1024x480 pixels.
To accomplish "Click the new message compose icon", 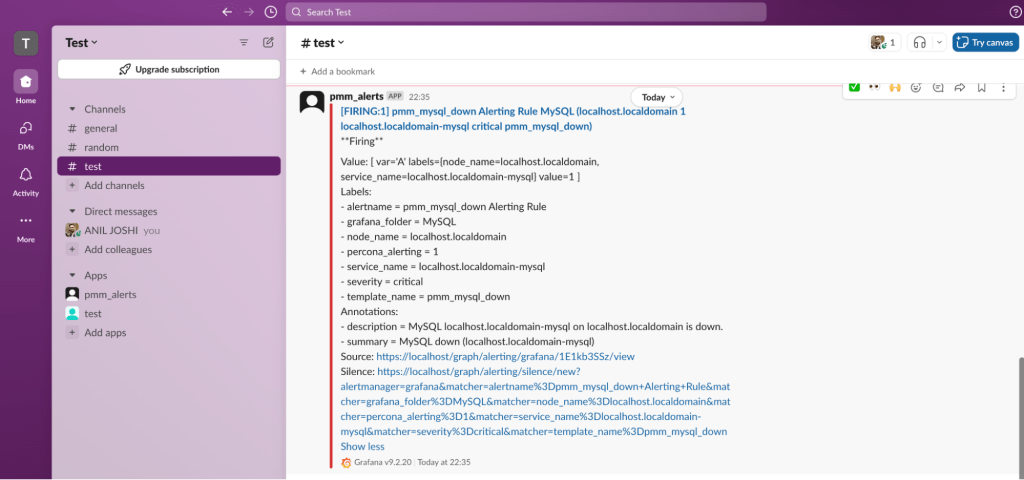I will point(268,43).
